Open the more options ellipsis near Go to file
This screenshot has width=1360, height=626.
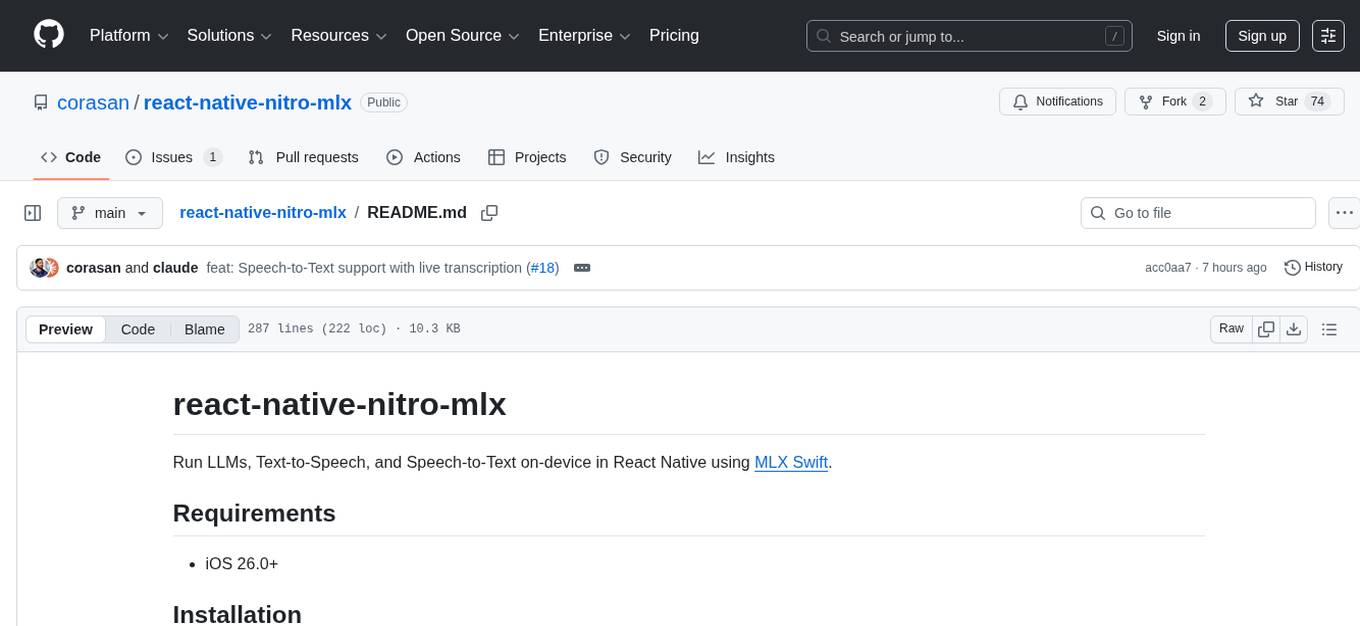point(1344,212)
